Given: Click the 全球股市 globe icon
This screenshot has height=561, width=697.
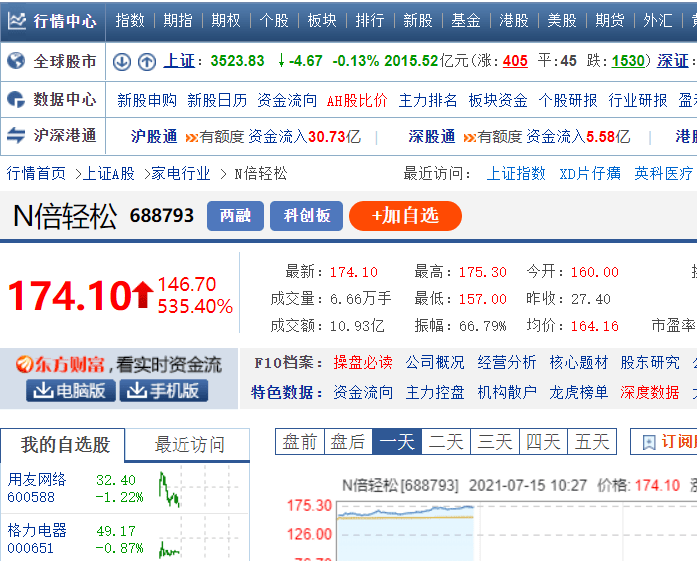Looking at the screenshot, I should click(16, 61).
